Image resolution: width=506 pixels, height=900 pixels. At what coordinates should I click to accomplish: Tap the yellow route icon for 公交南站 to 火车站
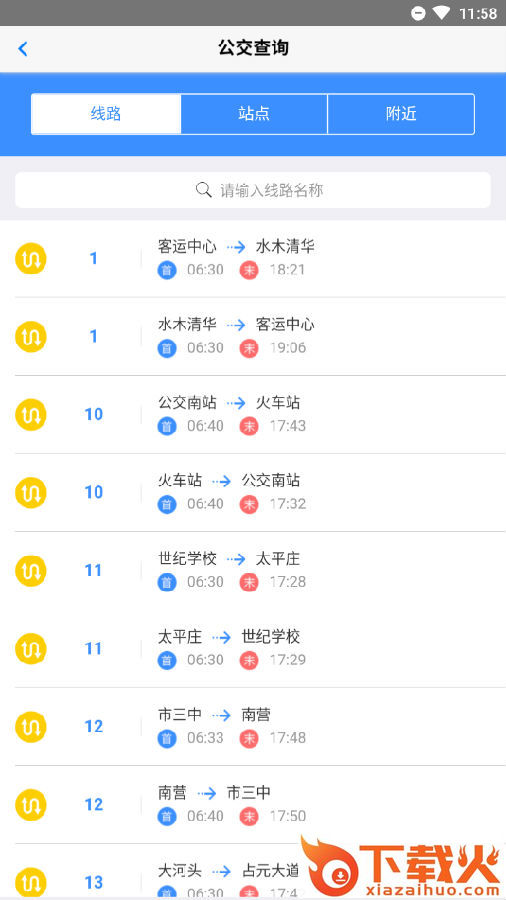[30, 415]
